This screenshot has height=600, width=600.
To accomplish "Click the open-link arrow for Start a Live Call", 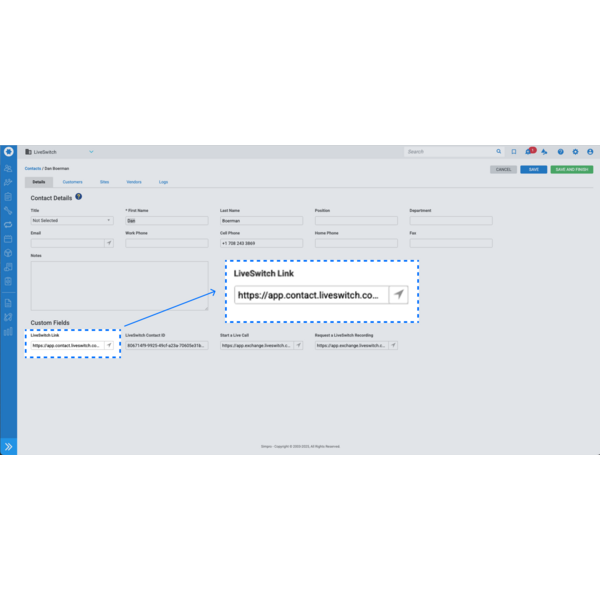I will (298, 346).
